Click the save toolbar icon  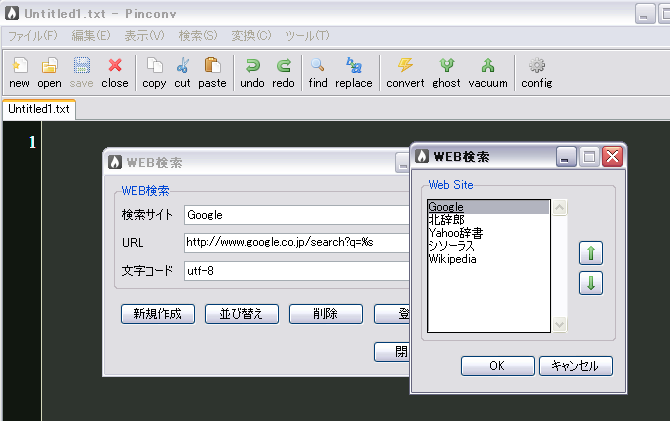click(x=81, y=66)
